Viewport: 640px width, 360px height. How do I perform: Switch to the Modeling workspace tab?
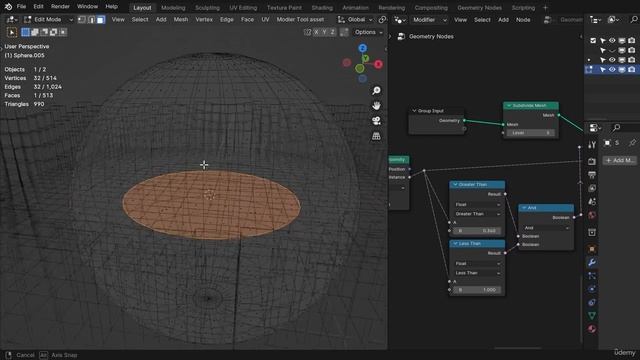[173, 8]
